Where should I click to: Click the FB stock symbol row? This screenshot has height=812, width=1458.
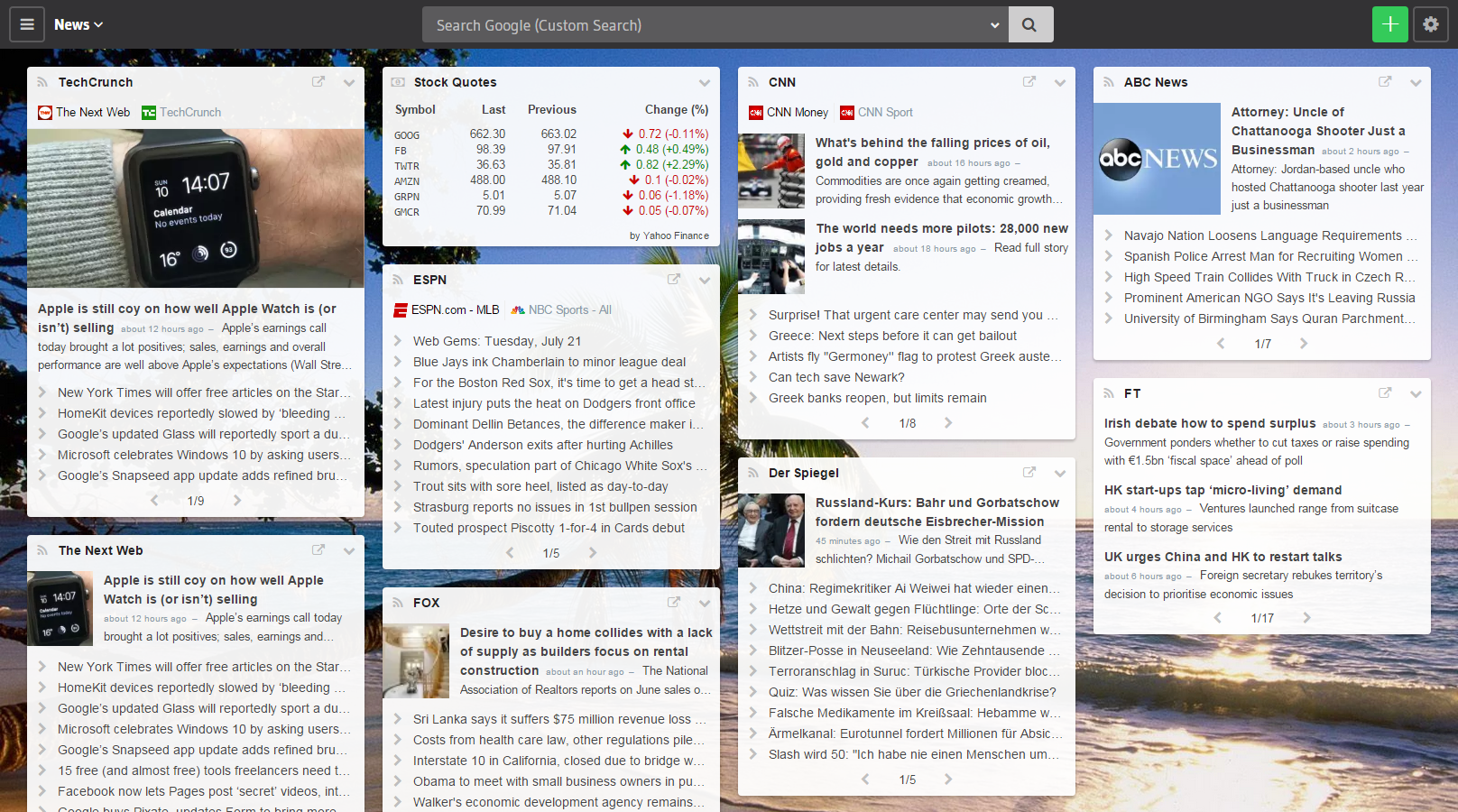551,150
